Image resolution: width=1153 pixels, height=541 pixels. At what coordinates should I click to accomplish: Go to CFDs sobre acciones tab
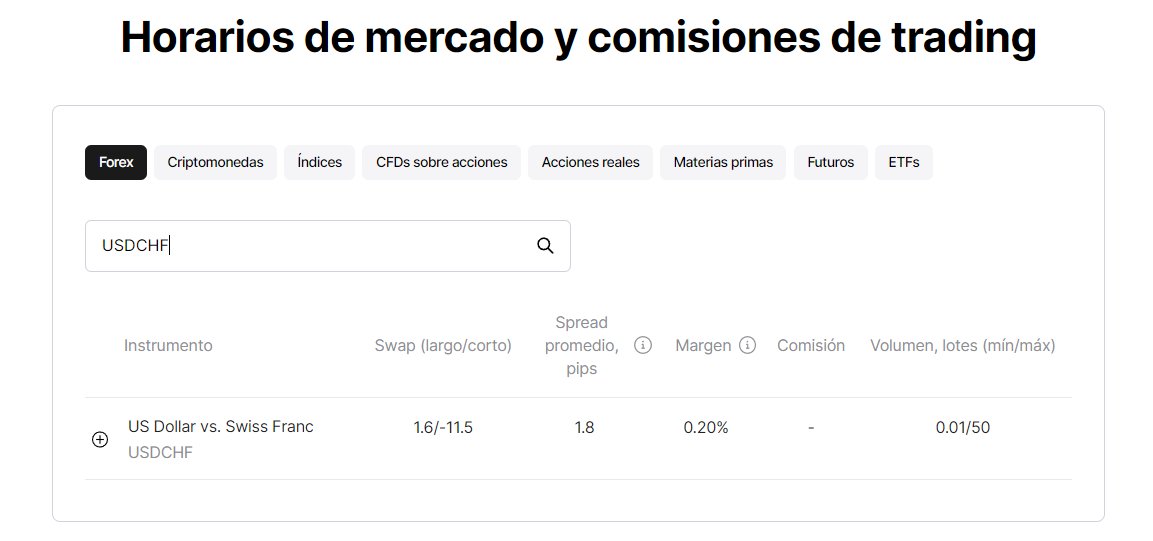(x=441, y=162)
